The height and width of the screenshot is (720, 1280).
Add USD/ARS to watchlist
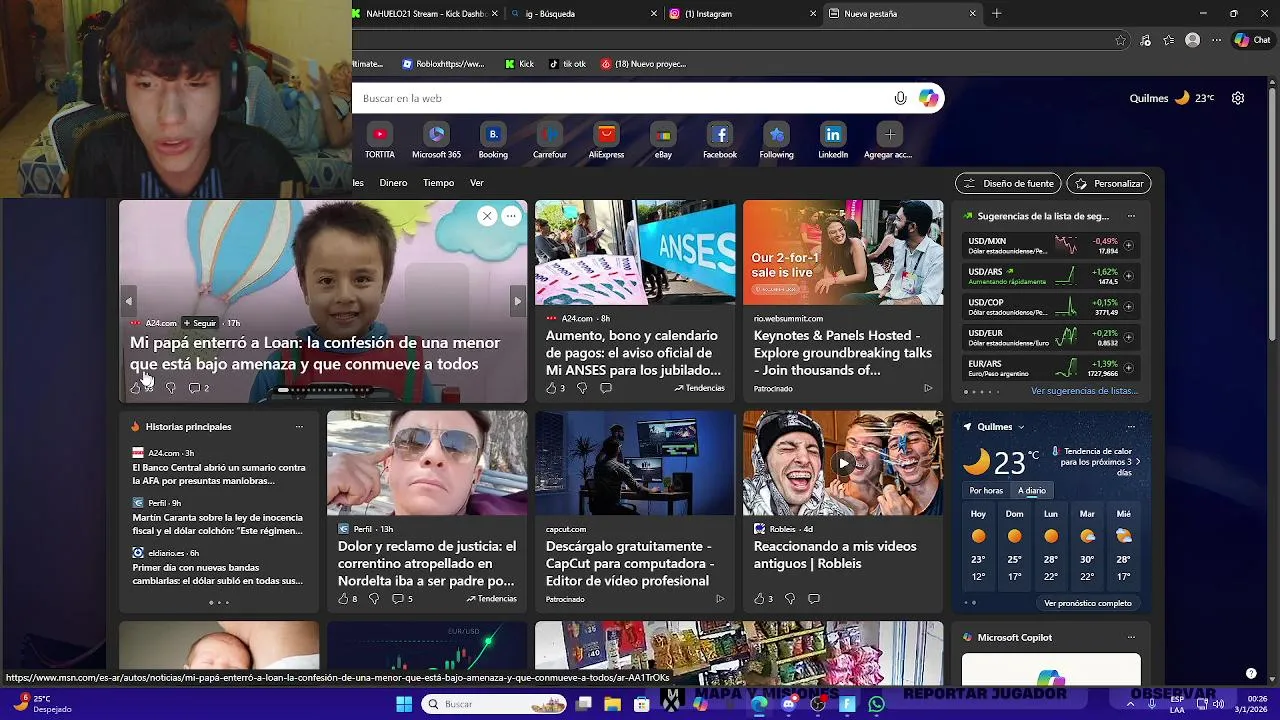point(1128,276)
